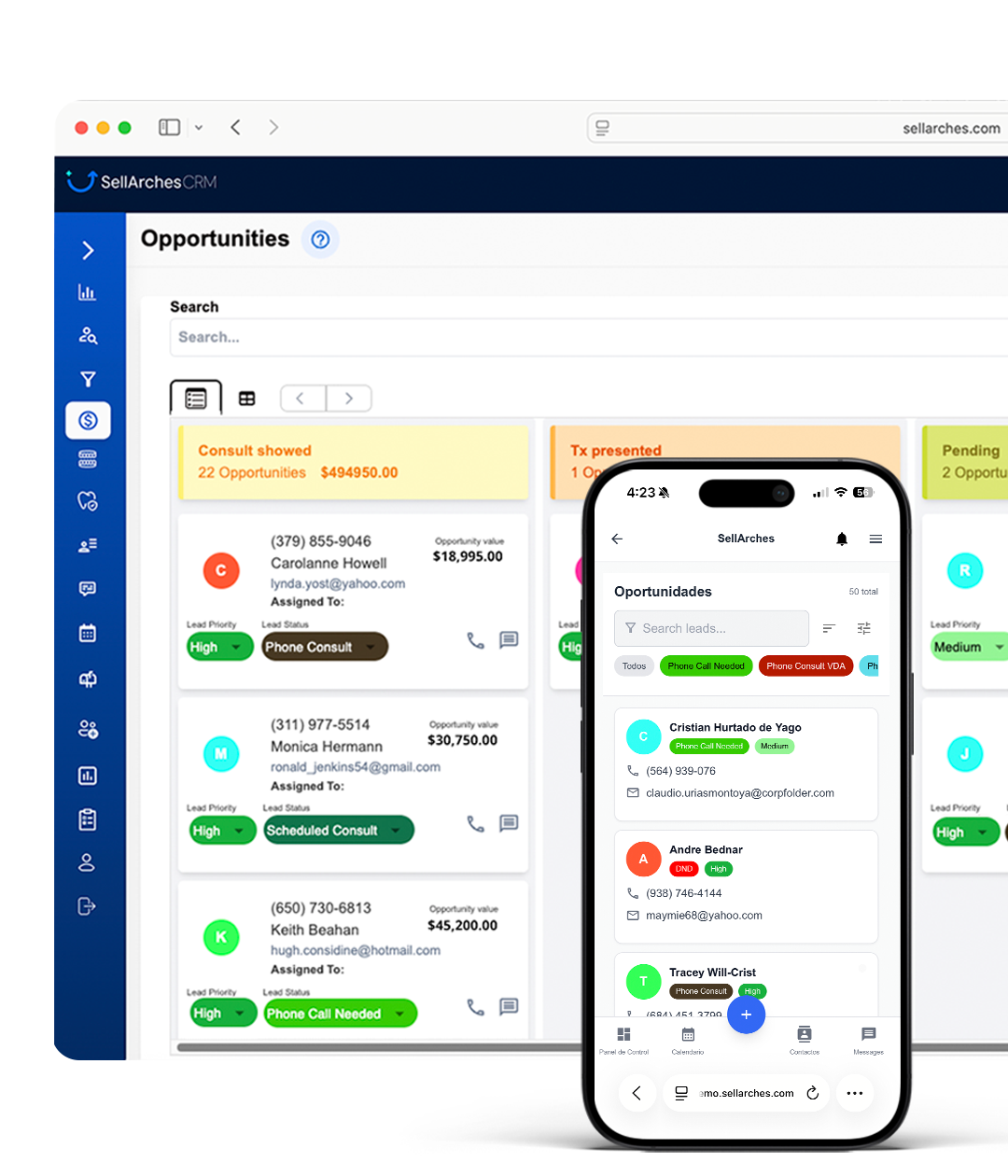Go to next pipeline stage arrow
Screen dimensions: 1008x1176
(349, 399)
